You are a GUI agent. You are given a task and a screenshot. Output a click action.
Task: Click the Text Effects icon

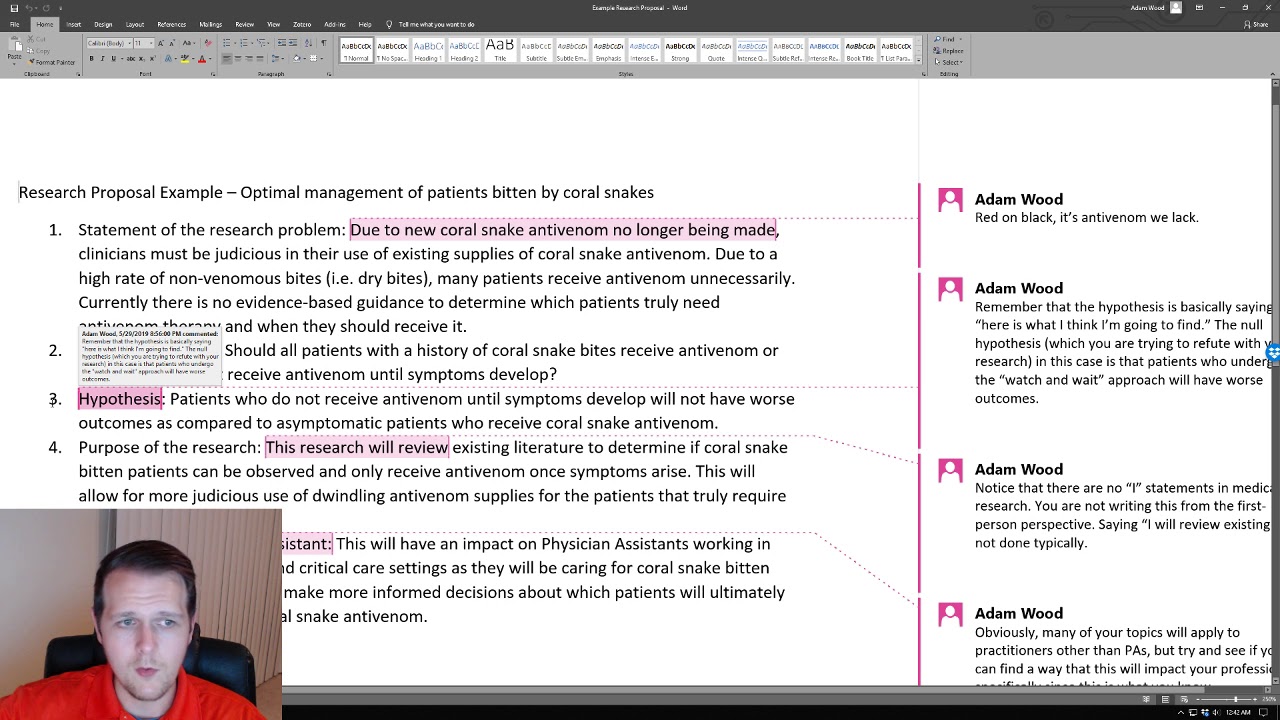point(168,59)
